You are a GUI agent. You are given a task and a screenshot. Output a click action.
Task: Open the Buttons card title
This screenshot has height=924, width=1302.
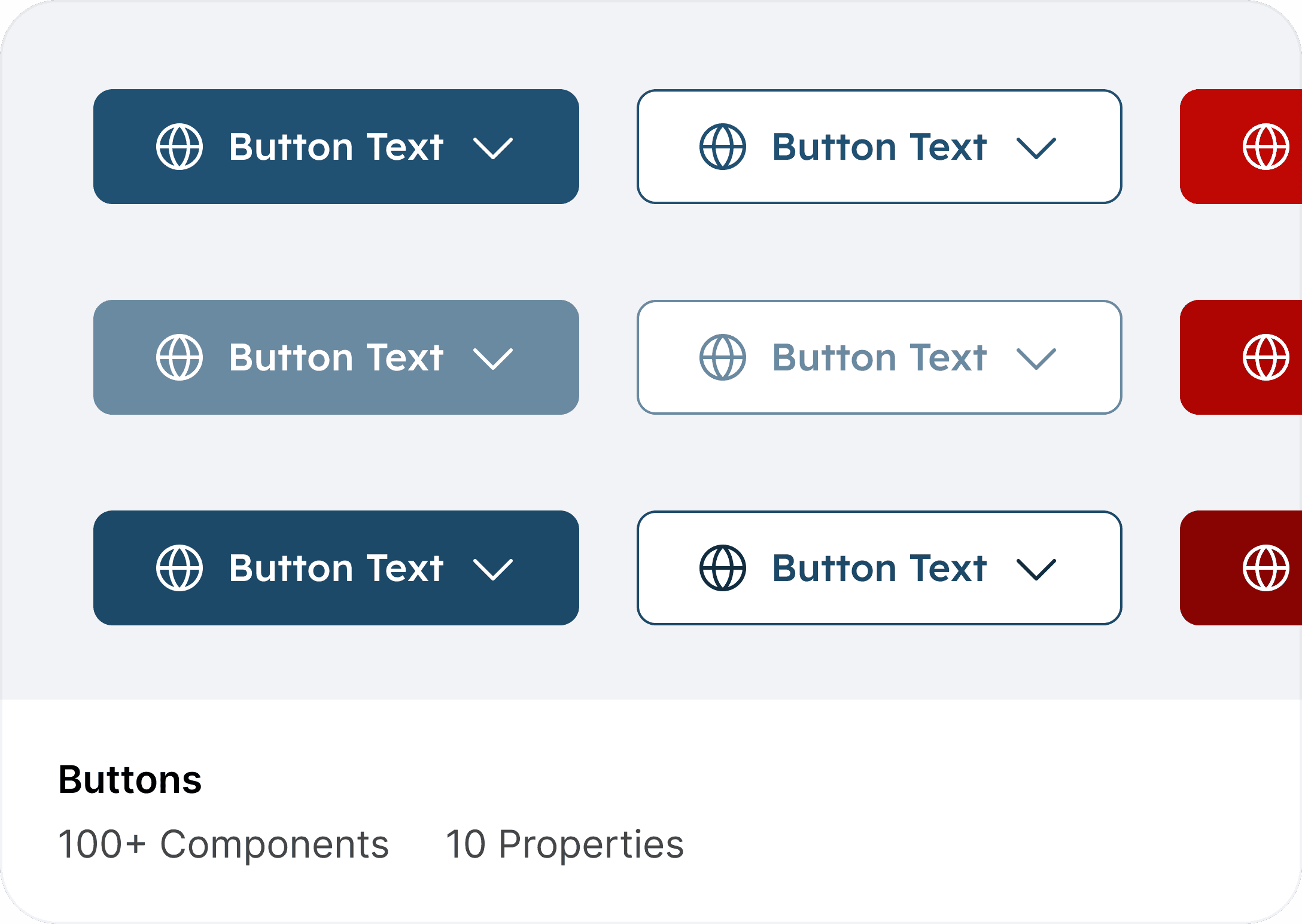[130, 780]
